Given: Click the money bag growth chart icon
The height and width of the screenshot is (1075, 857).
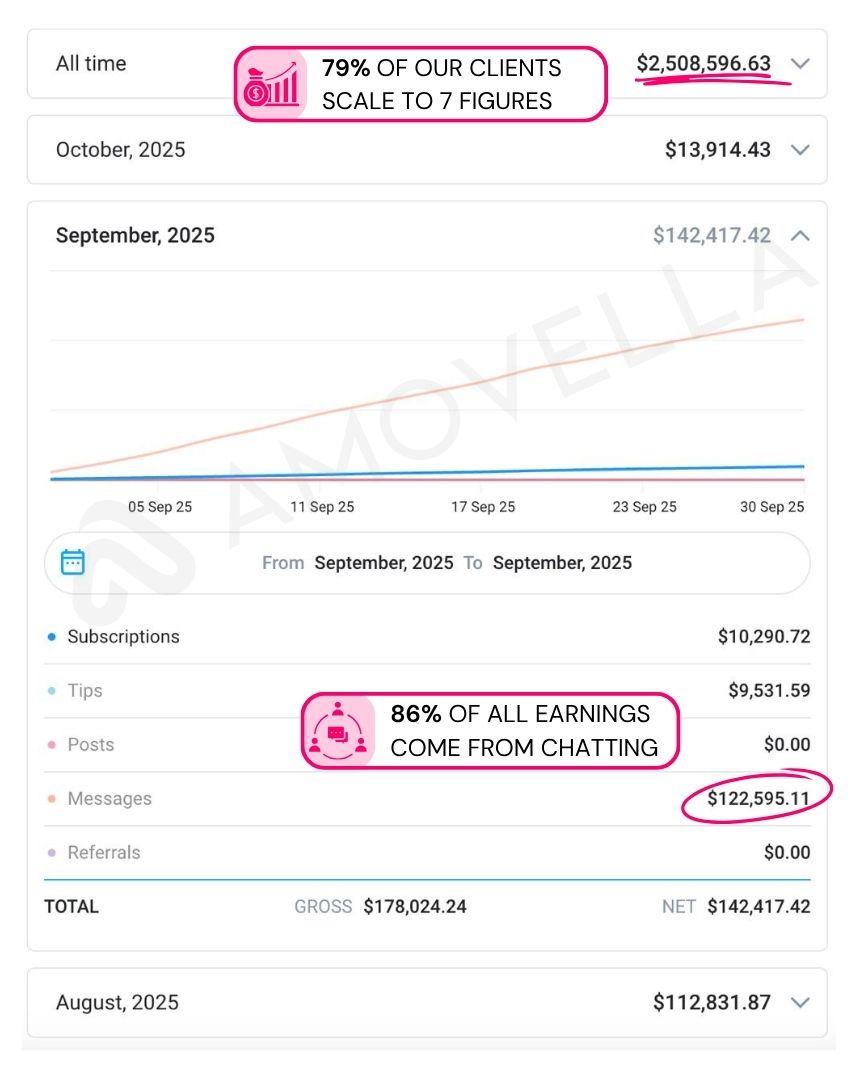Looking at the screenshot, I should (270, 85).
